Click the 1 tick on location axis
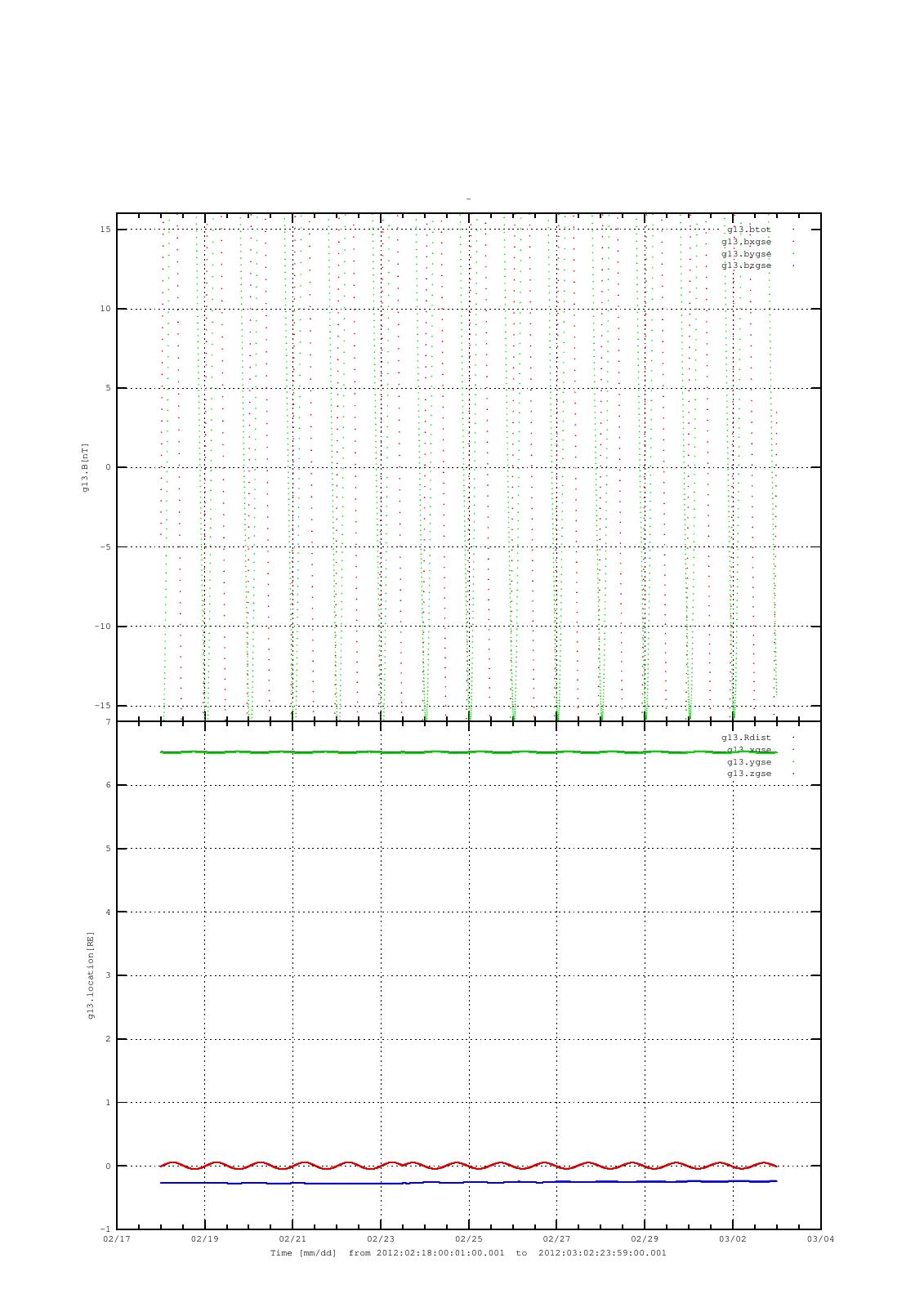Image resolution: width=924 pixels, height=1307 pixels. coord(108,1103)
